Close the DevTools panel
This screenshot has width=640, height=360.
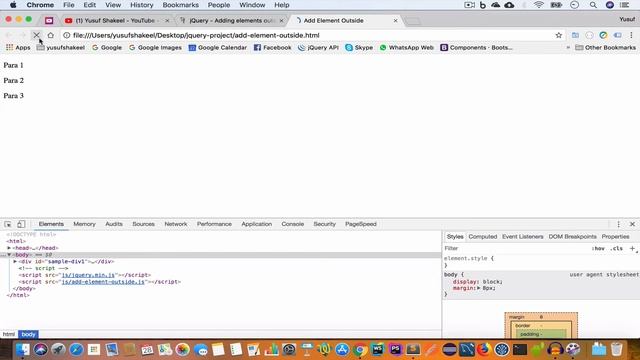click(x=632, y=224)
